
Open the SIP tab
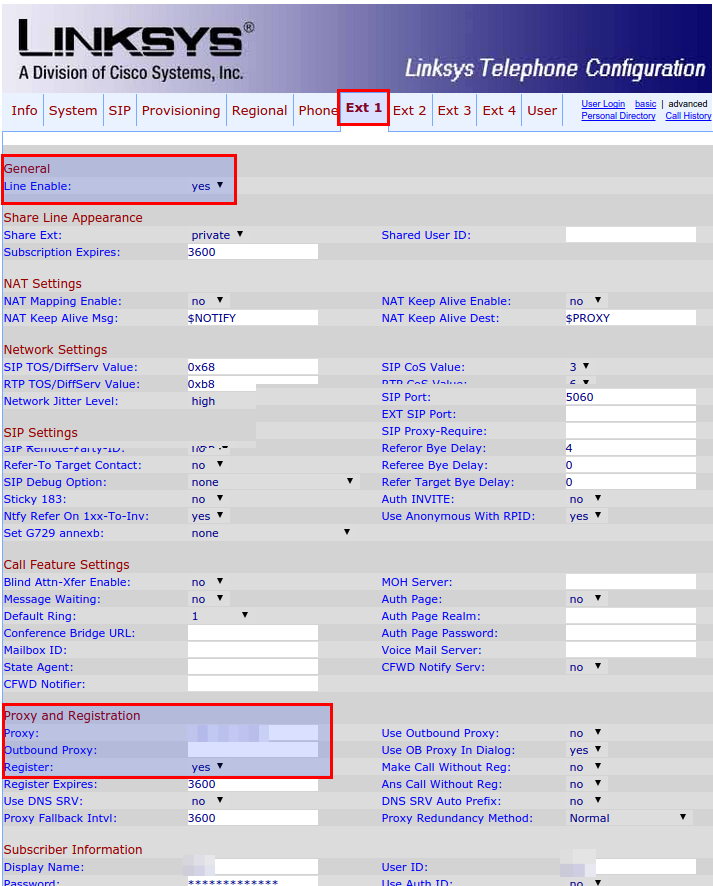click(120, 111)
